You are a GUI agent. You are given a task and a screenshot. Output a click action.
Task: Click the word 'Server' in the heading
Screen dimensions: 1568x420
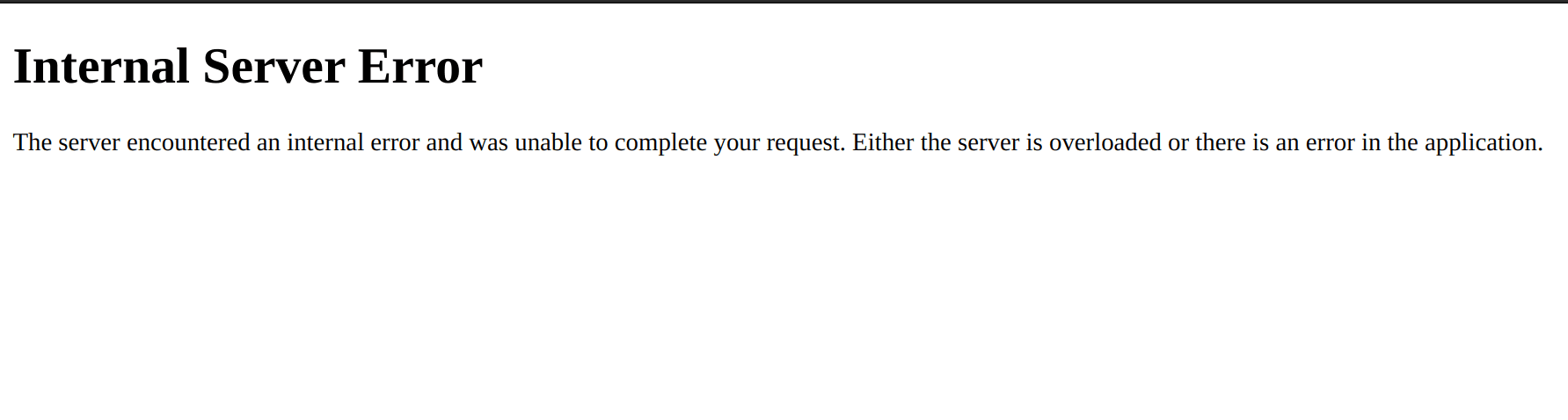pos(273,66)
